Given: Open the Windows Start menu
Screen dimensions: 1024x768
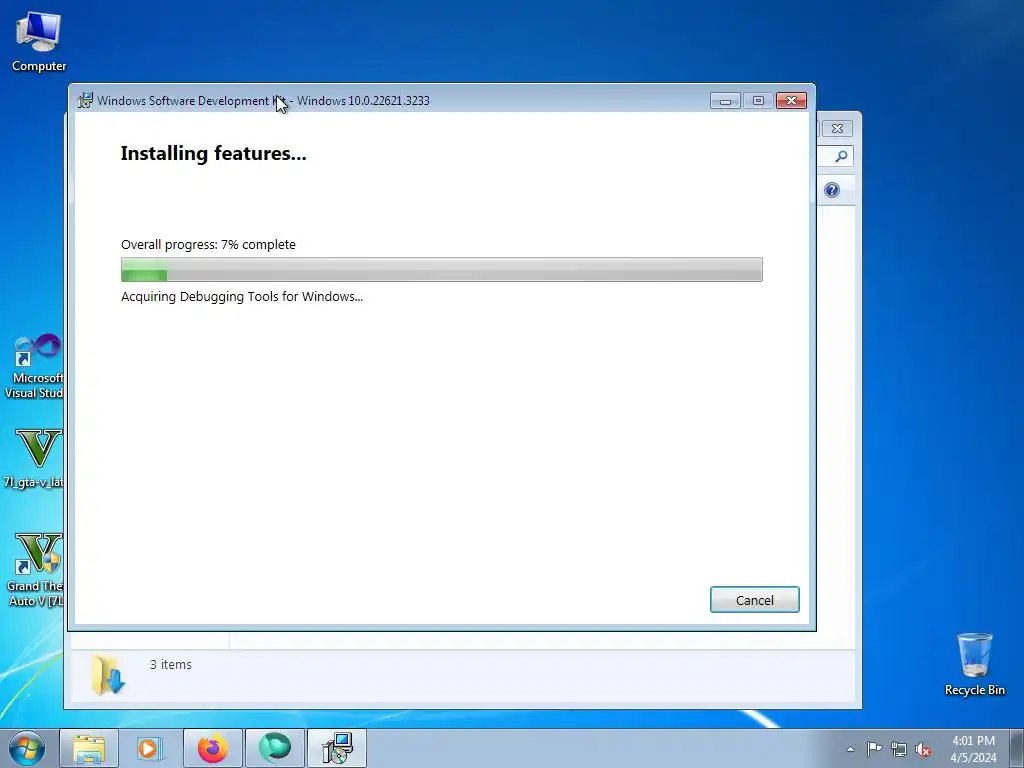Looking at the screenshot, I should 27,748.
